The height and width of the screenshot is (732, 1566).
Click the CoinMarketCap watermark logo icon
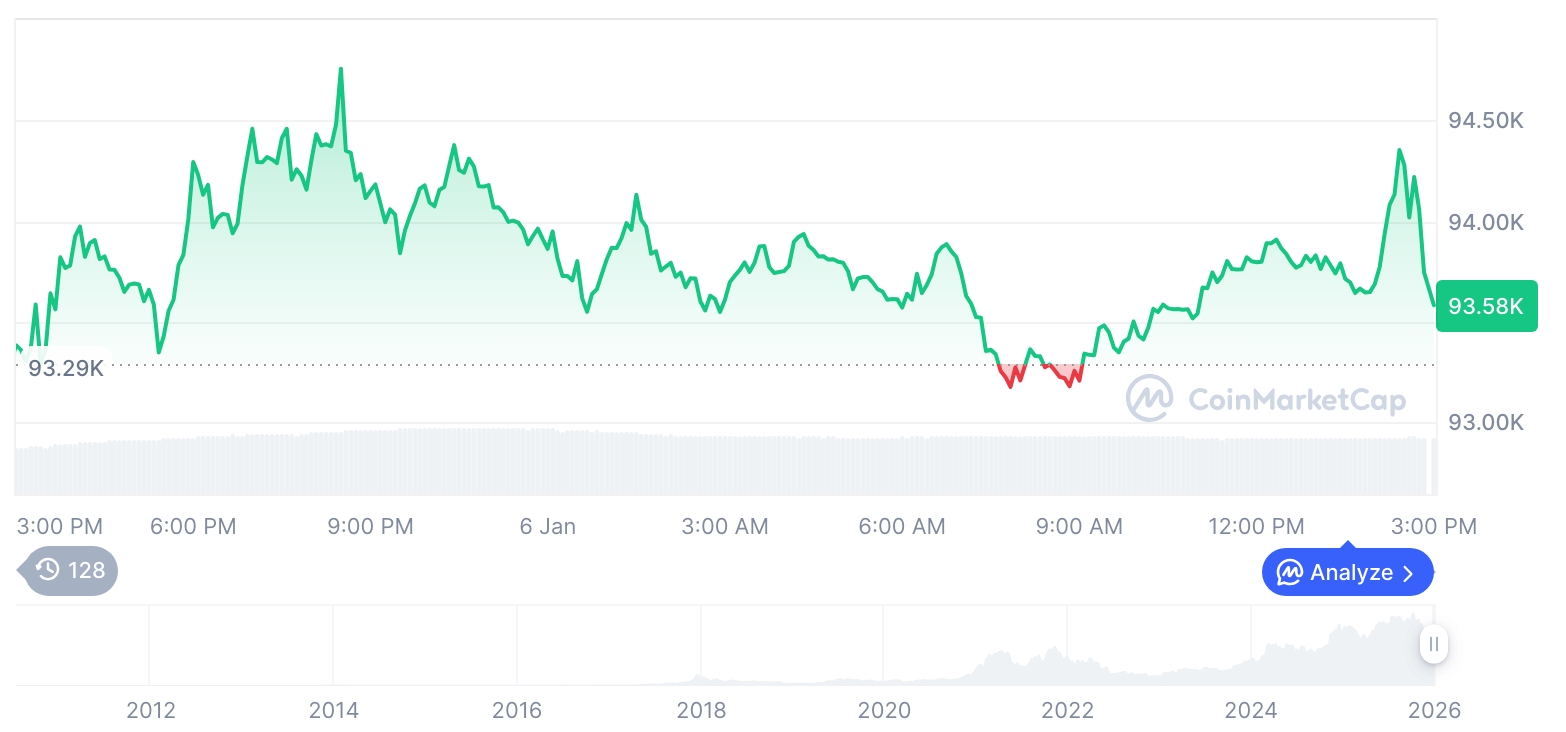(1150, 399)
